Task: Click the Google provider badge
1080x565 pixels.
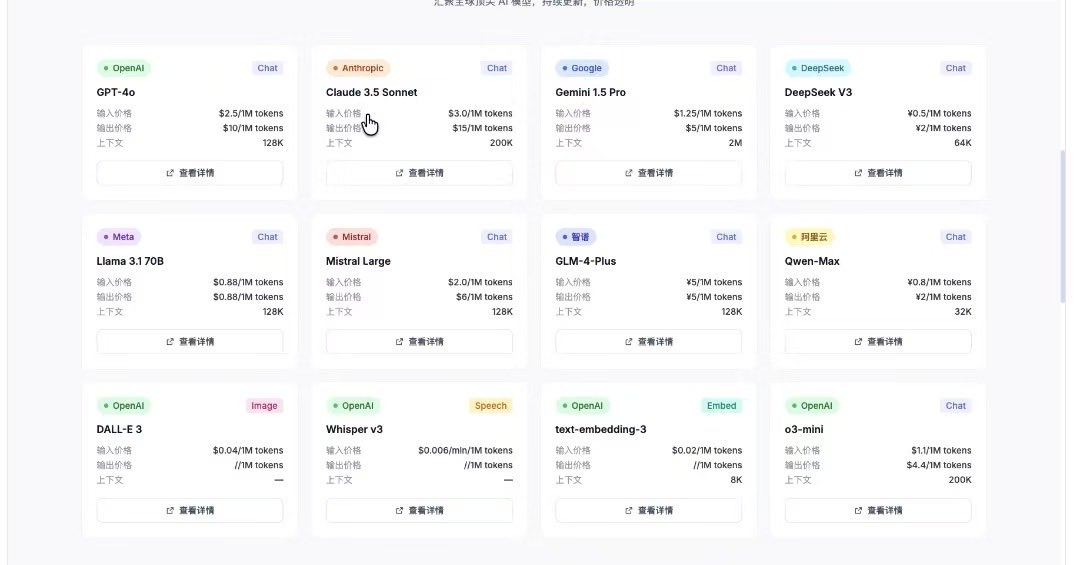Action: (582, 68)
